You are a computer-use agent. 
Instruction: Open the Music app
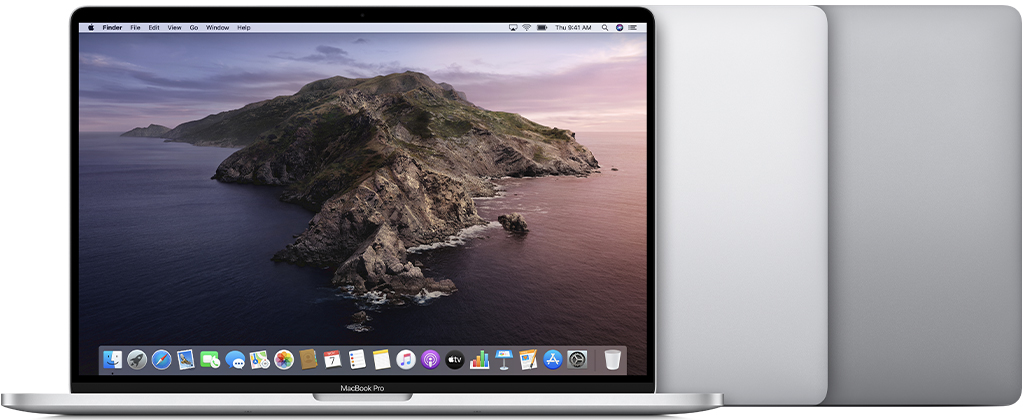point(406,359)
